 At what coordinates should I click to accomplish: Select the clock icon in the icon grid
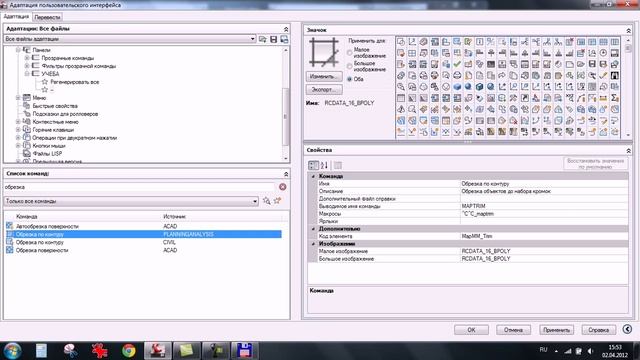coord(603,53)
